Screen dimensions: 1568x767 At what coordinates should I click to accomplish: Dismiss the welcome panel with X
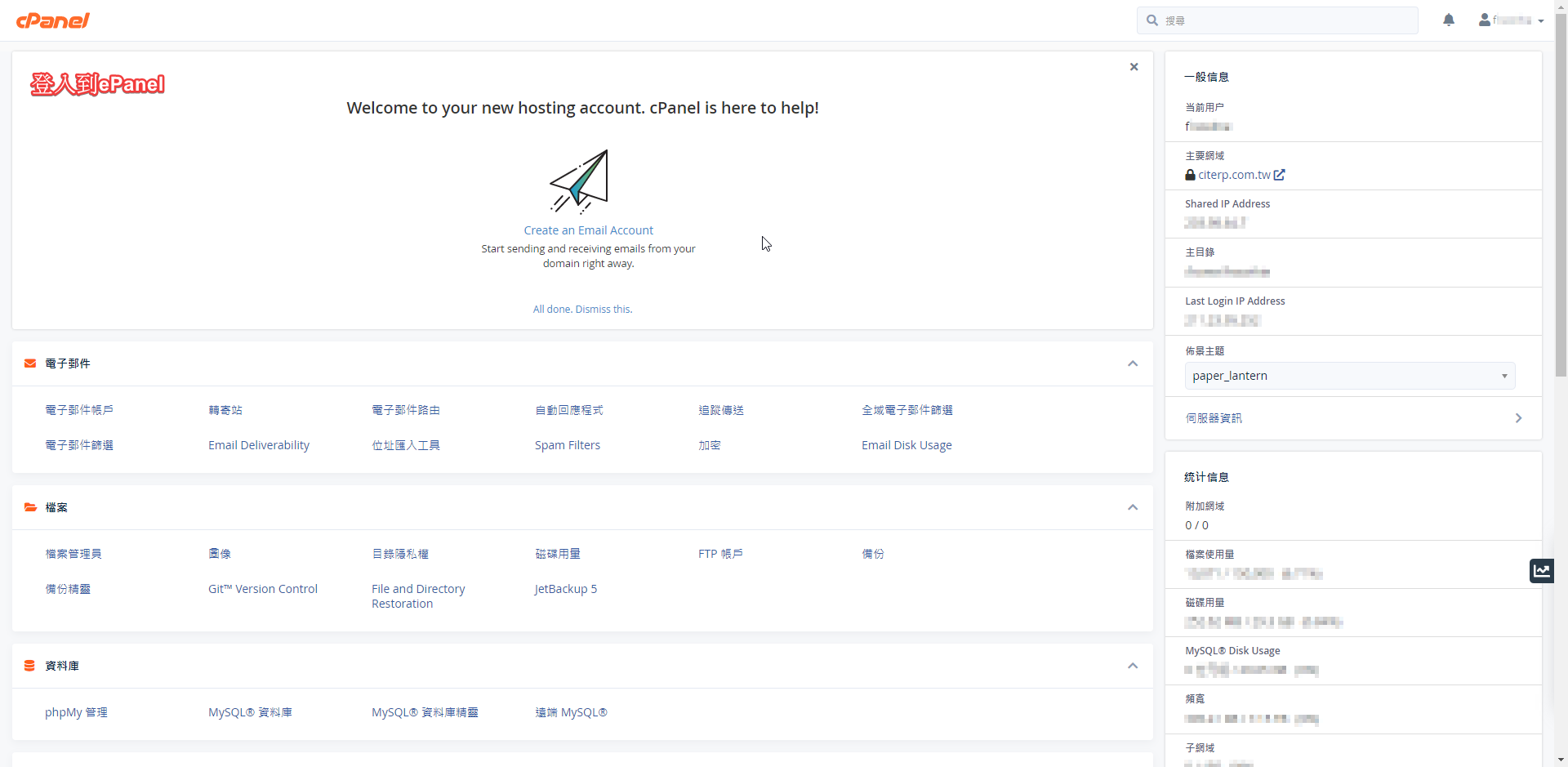pyautogui.click(x=1134, y=67)
